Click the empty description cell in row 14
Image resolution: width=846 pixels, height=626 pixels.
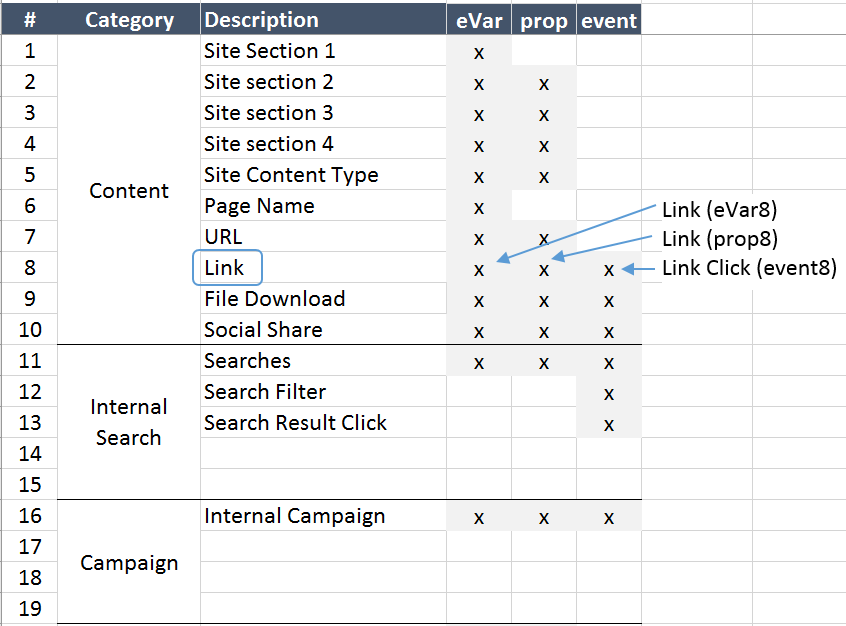click(x=323, y=454)
